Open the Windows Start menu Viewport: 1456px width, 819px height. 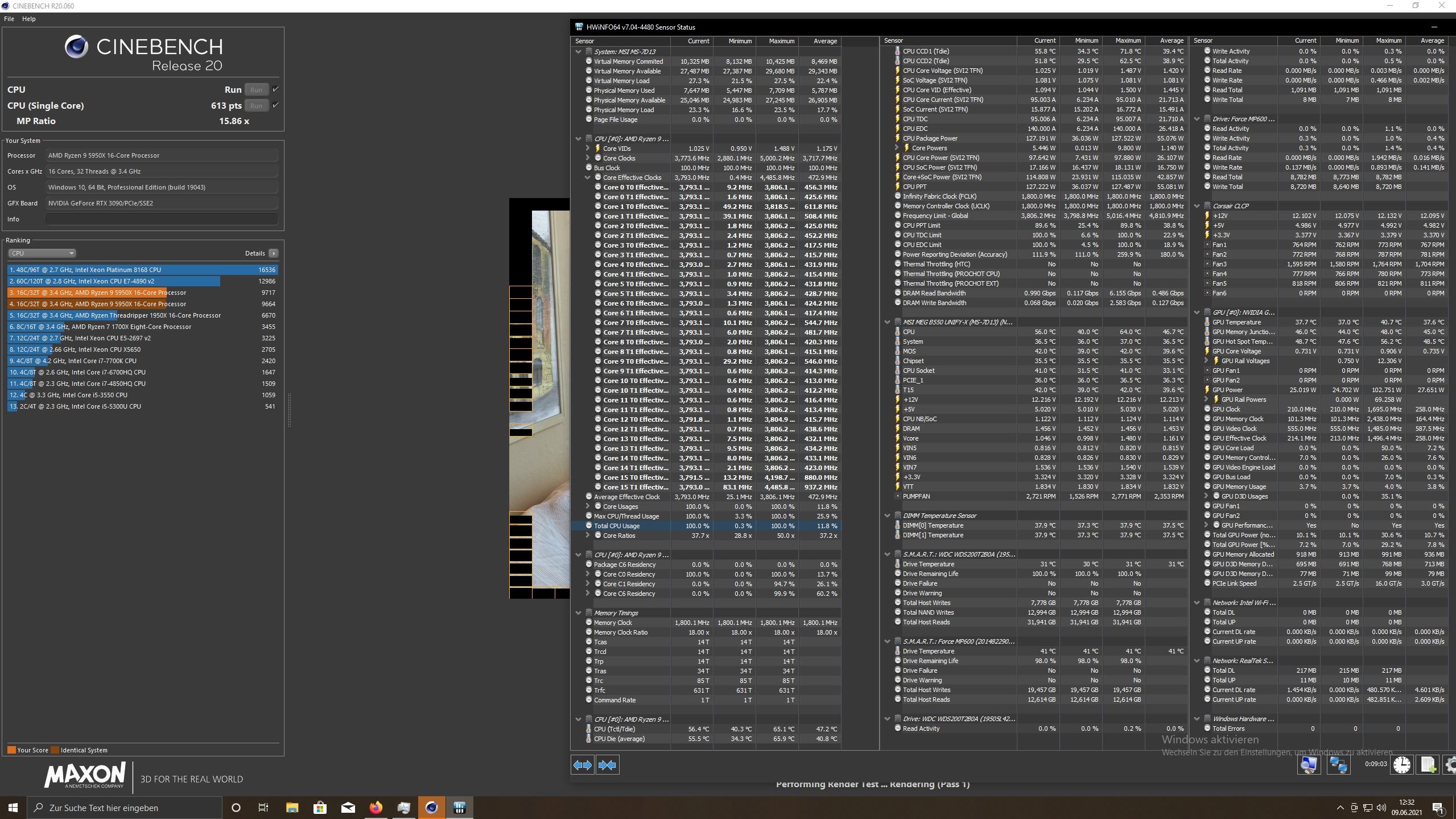(13, 808)
